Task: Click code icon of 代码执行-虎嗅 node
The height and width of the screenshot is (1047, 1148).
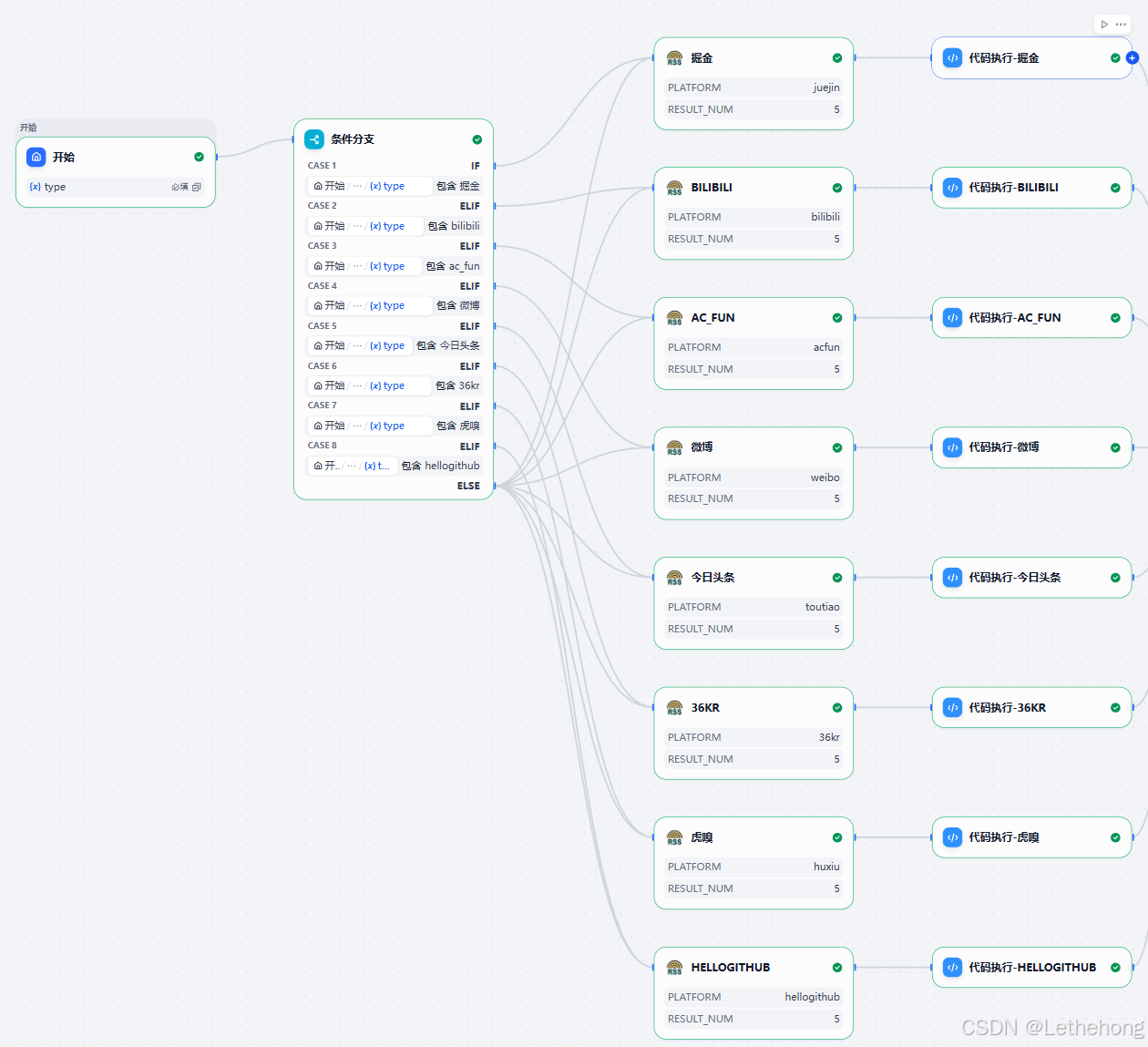Action: tap(952, 837)
